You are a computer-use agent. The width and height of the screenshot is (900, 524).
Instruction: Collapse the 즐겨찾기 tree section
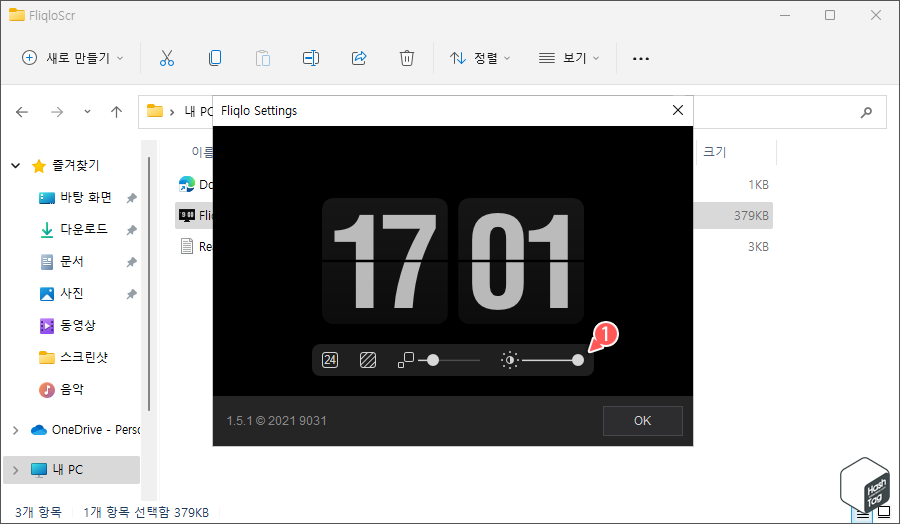tap(16, 166)
